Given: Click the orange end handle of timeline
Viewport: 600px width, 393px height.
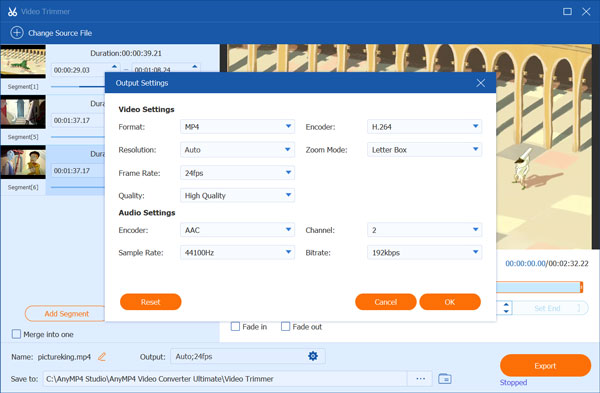Looking at the screenshot, I should (581, 287).
